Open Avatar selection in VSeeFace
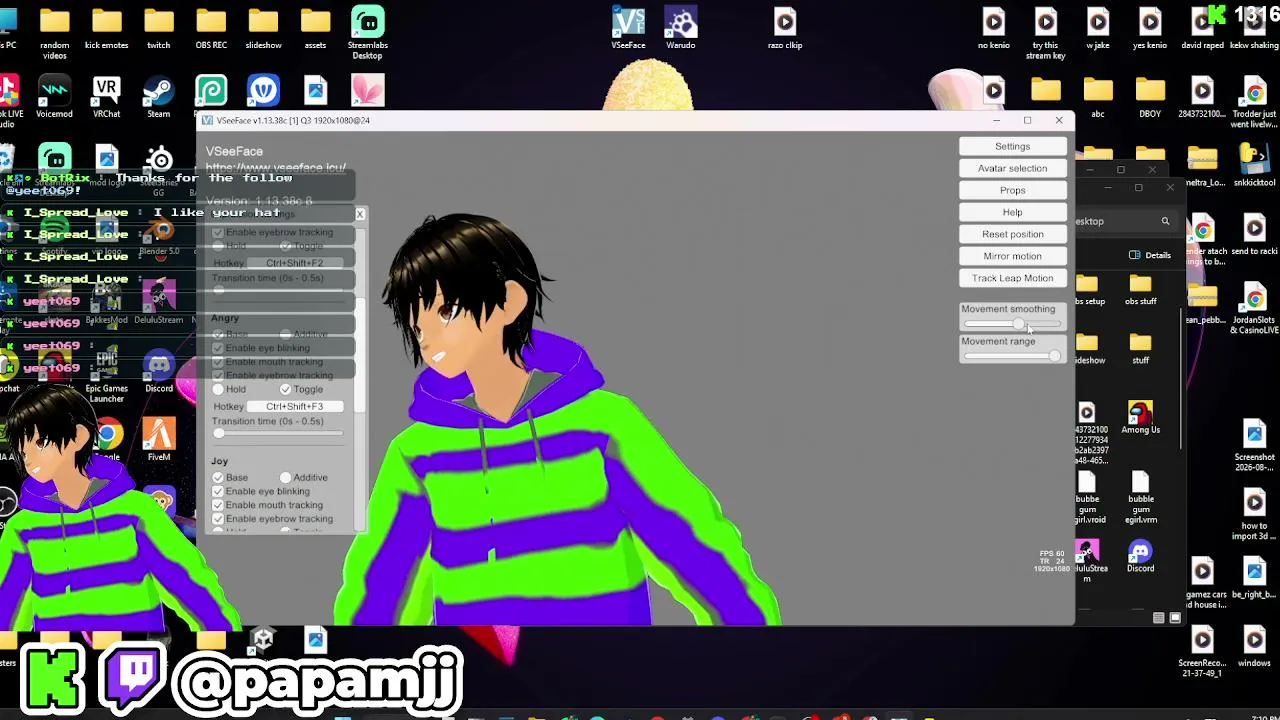Image resolution: width=1280 pixels, height=720 pixels. (x=1012, y=168)
